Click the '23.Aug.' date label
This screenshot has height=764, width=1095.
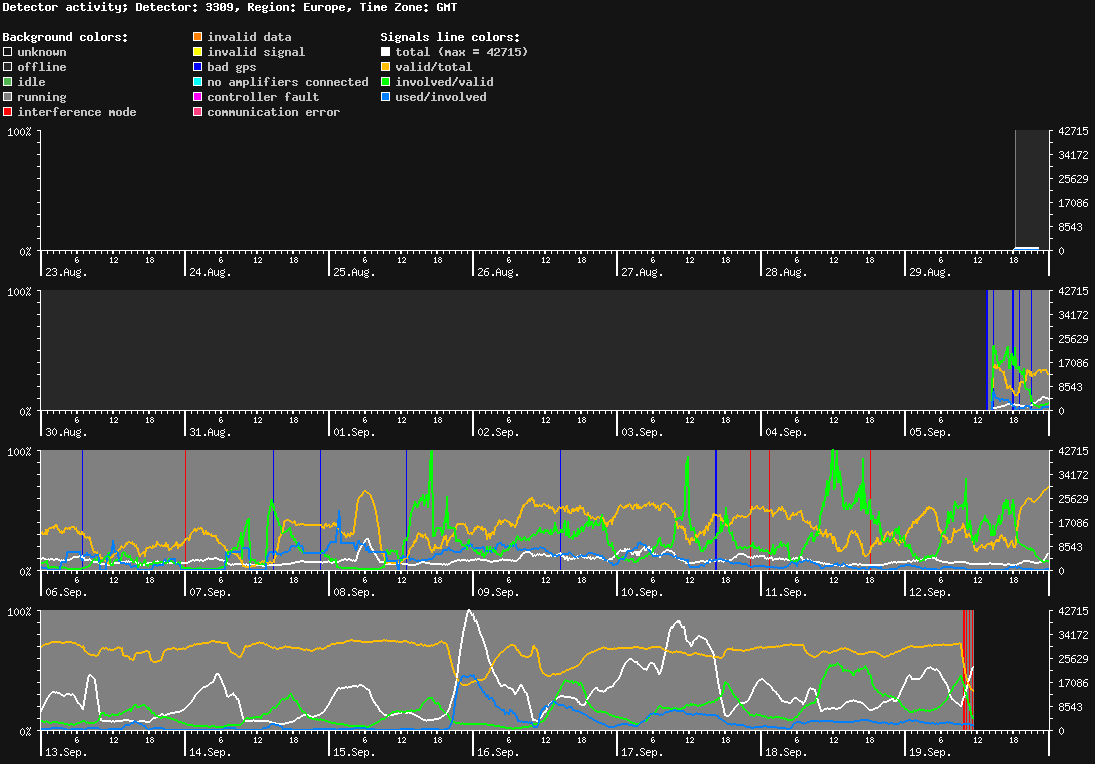[66, 272]
